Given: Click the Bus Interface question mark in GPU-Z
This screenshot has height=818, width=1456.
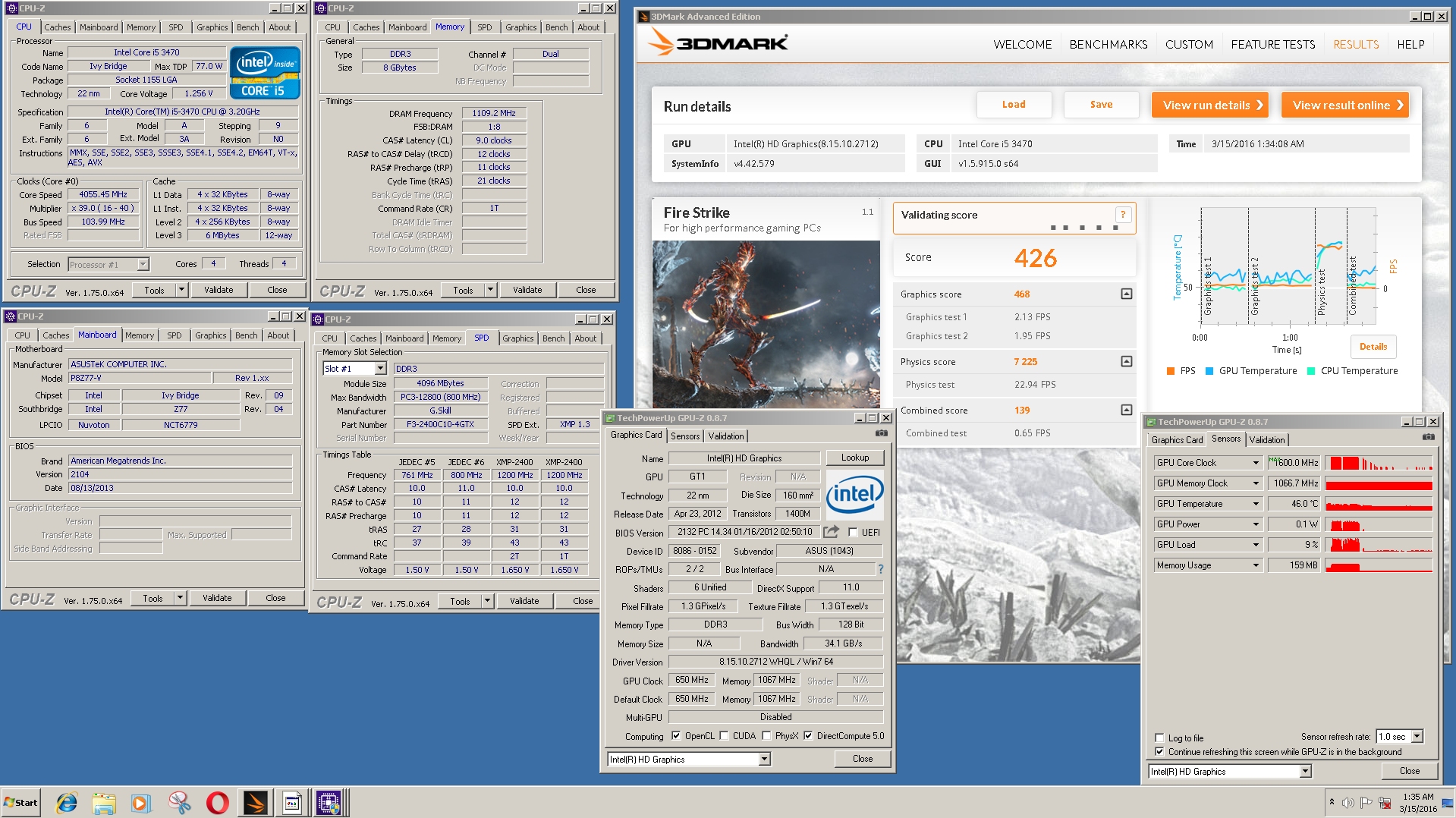Looking at the screenshot, I should (880, 569).
